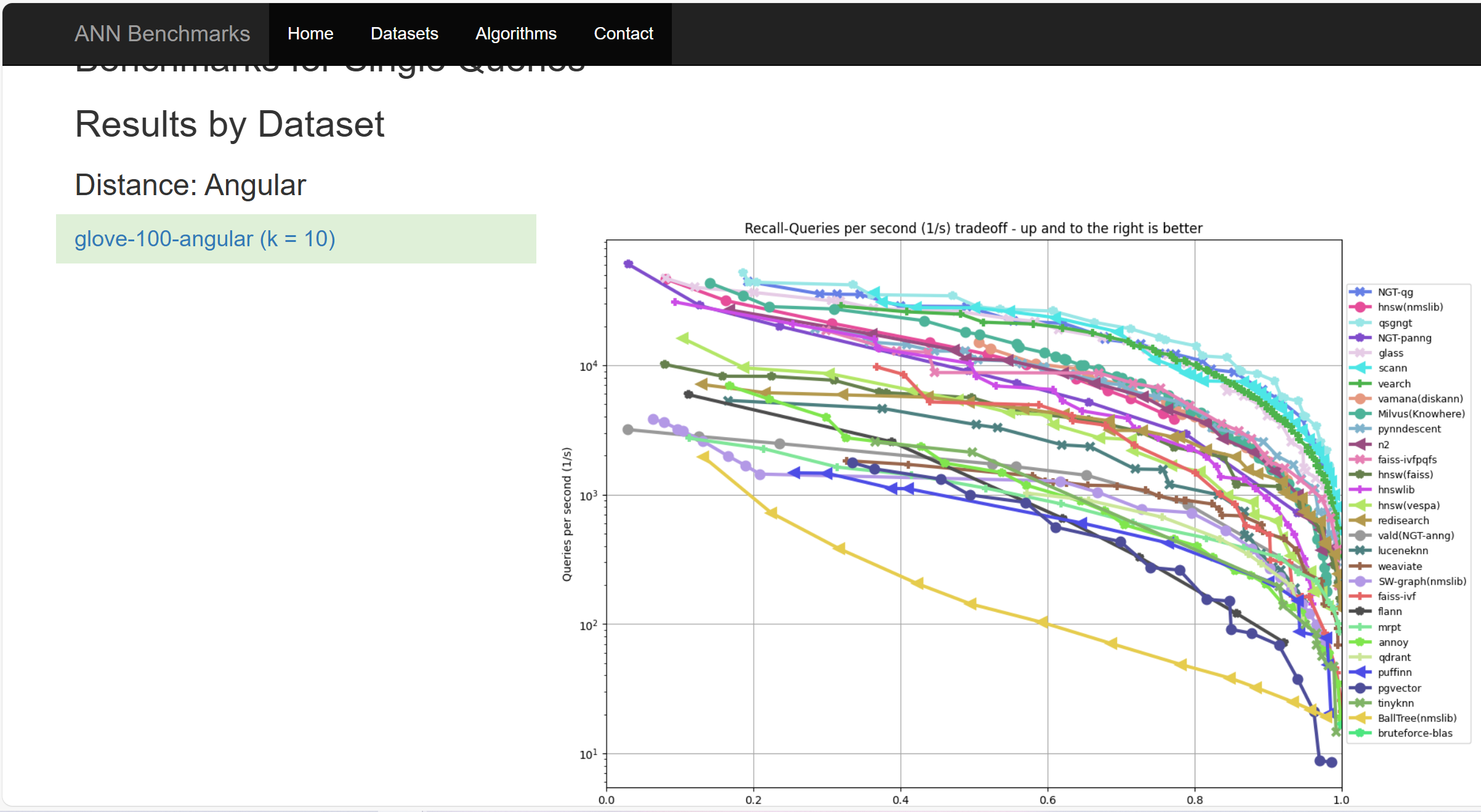1481x812 pixels.
Task: Click the leftmost NGT-panng data point
Action: 628,264
